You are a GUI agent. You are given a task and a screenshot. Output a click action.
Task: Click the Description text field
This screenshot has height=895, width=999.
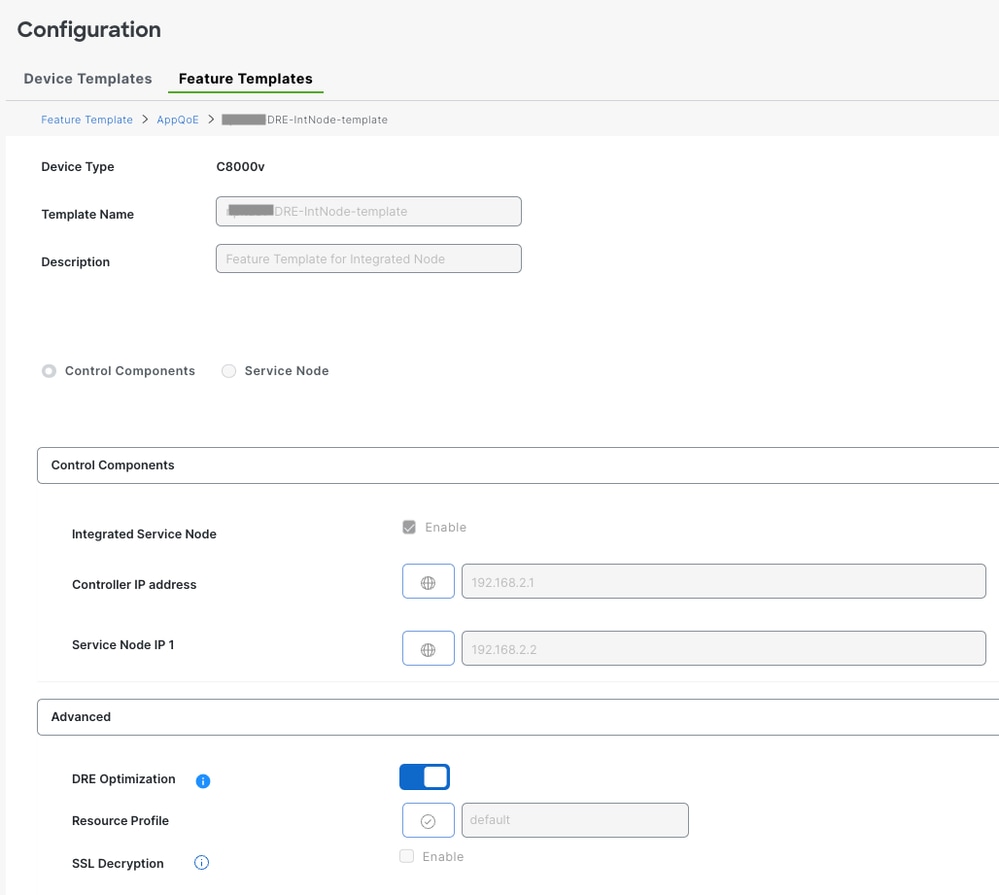click(368, 259)
